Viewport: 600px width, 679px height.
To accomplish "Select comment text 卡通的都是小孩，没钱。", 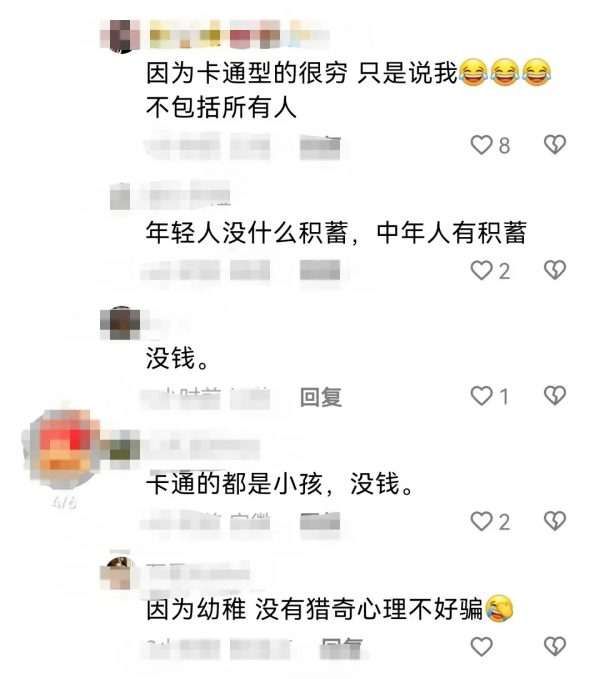I will tap(280, 484).
